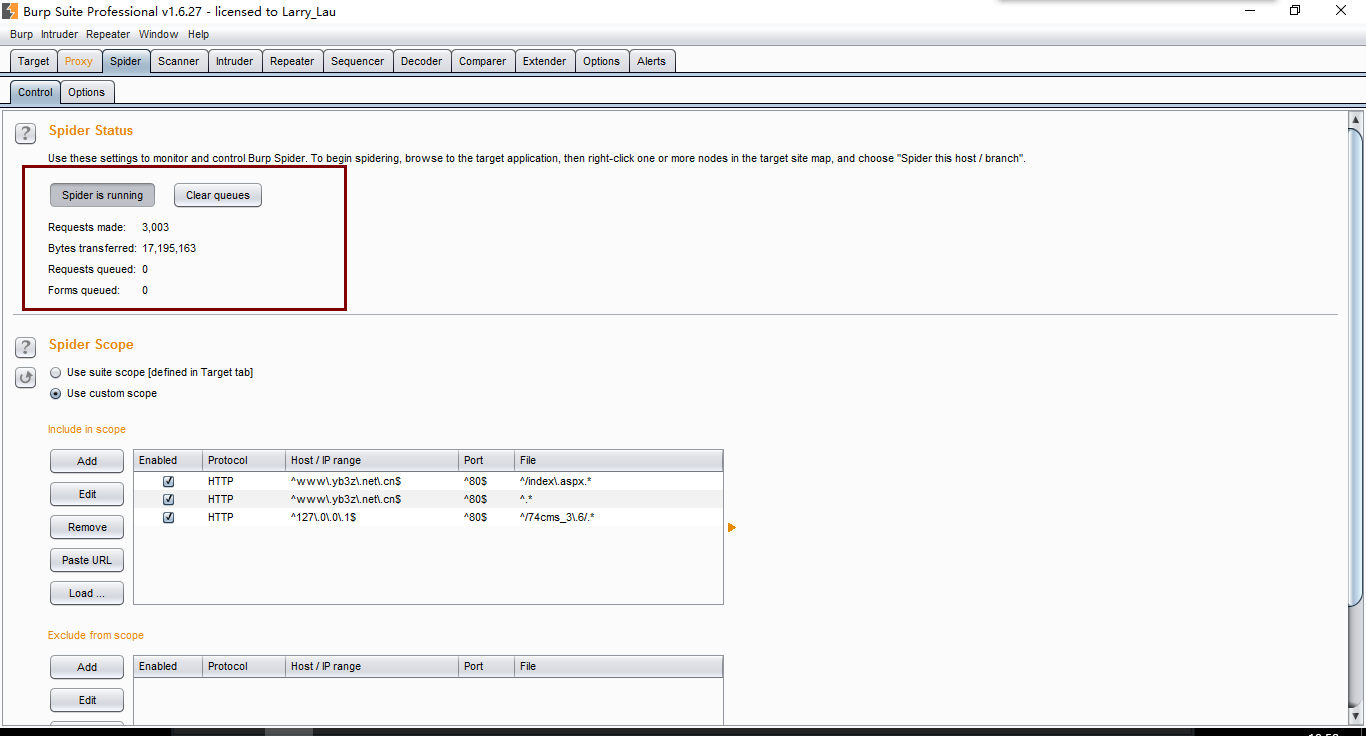Screen dimensions: 1366x736
Task: Select the '^127\.0\.0\.1$' host cell
Action: [372, 517]
